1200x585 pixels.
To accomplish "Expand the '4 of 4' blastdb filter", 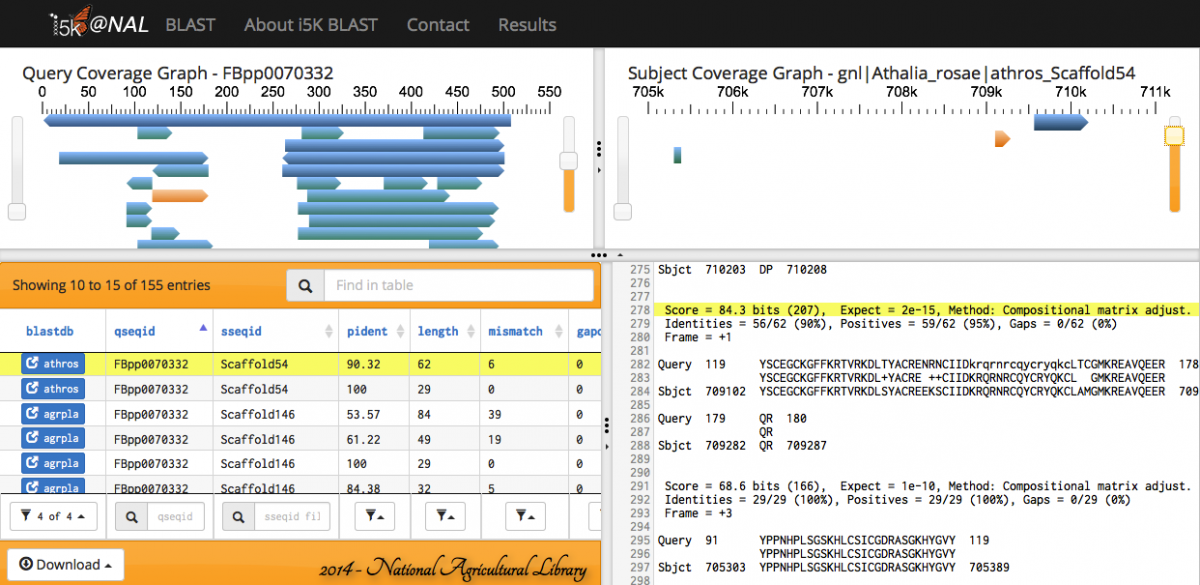I will coord(53,517).
